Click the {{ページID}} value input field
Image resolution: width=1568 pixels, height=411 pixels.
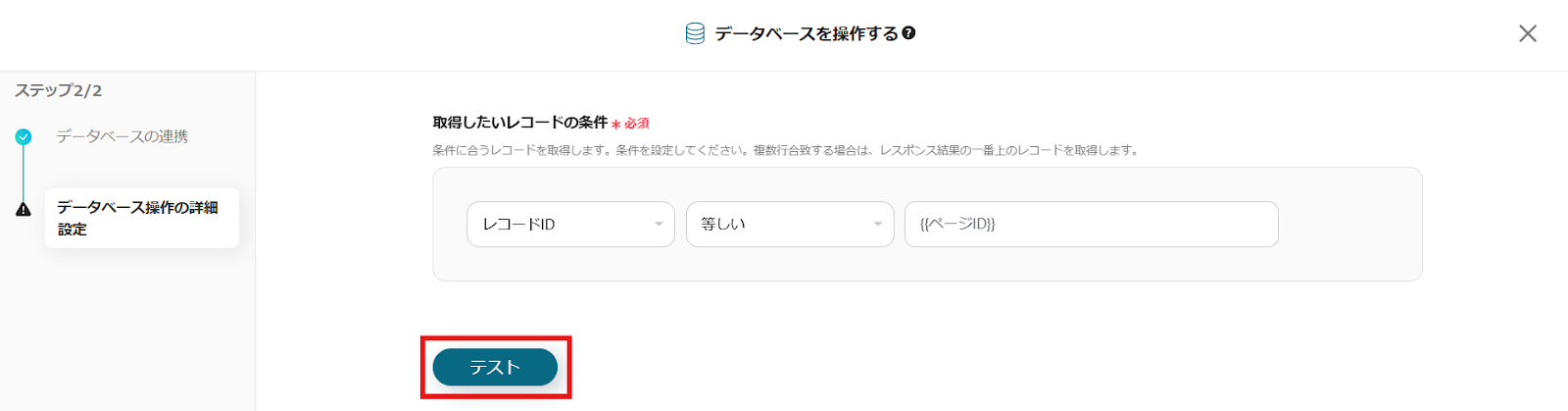(1091, 225)
